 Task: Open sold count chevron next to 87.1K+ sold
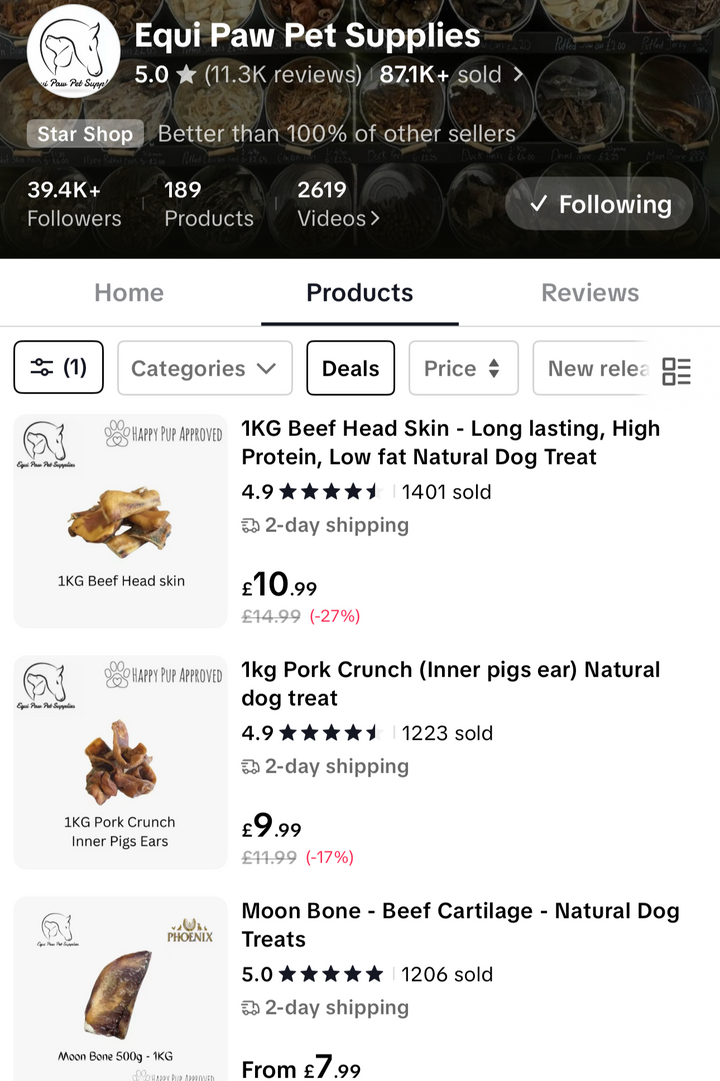[x=518, y=75]
